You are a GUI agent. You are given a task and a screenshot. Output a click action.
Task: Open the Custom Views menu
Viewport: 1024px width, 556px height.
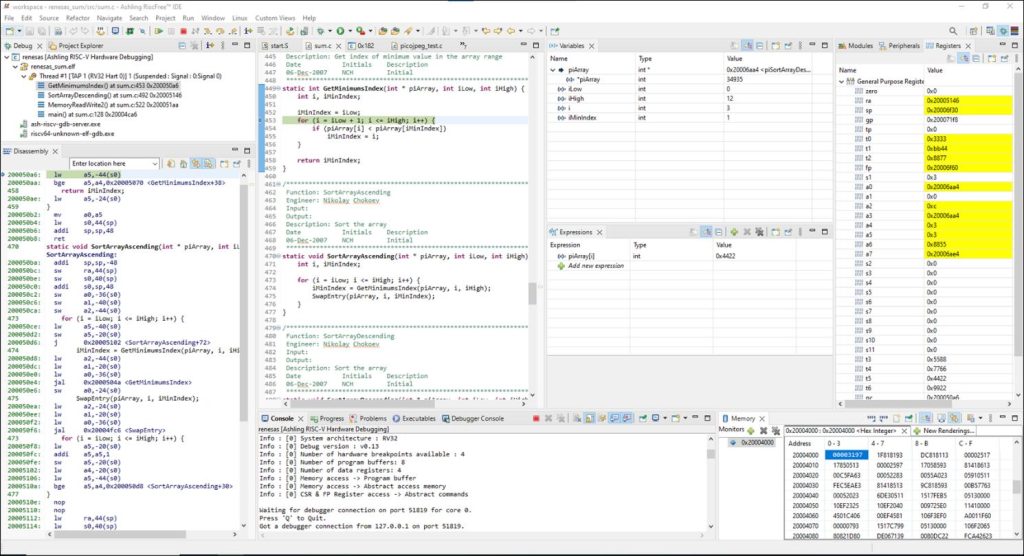coord(275,18)
